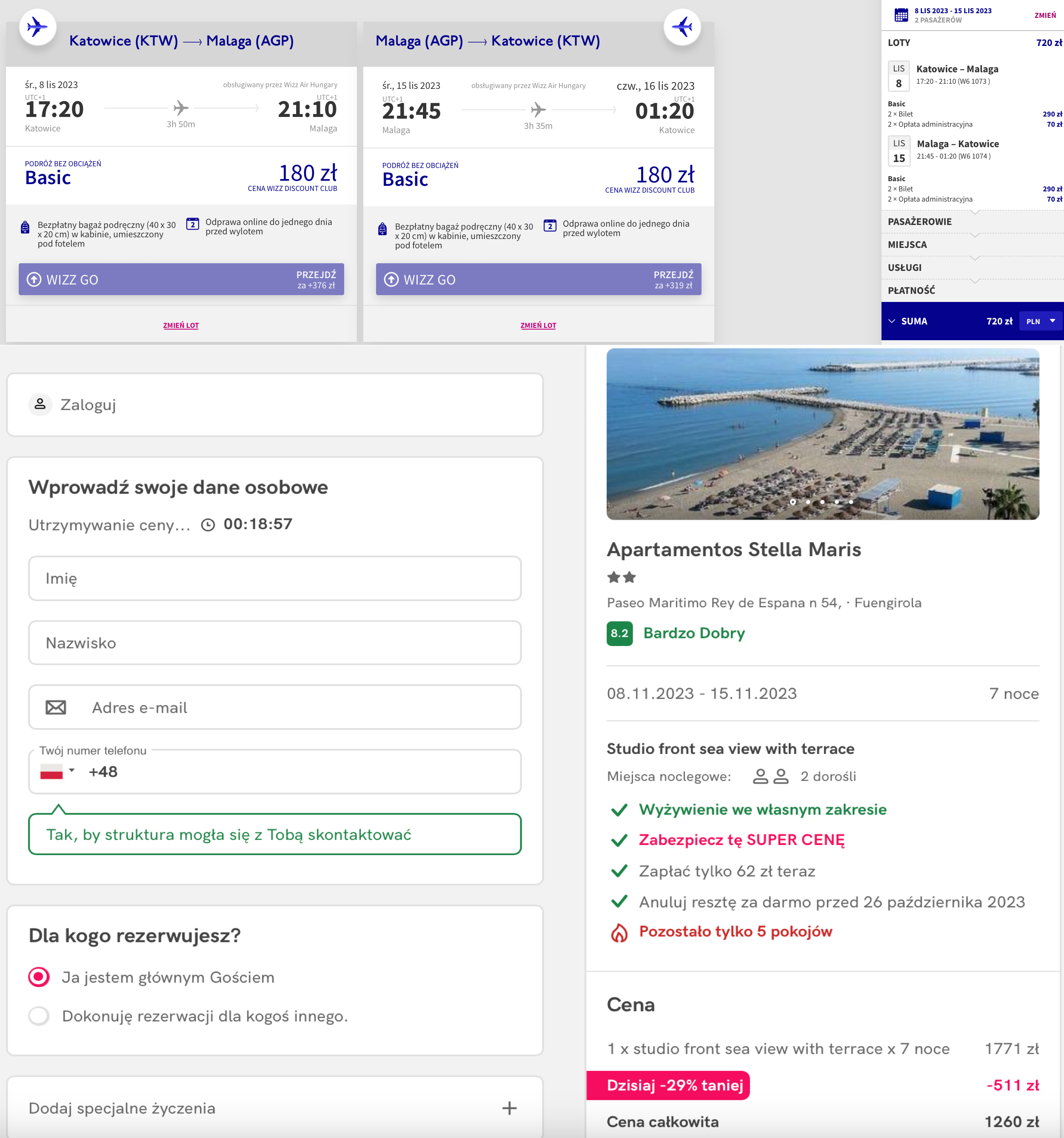Image resolution: width=1064 pixels, height=1138 pixels.
Task: Click the calendar icon next to travel dates
Action: (x=901, y=15)
